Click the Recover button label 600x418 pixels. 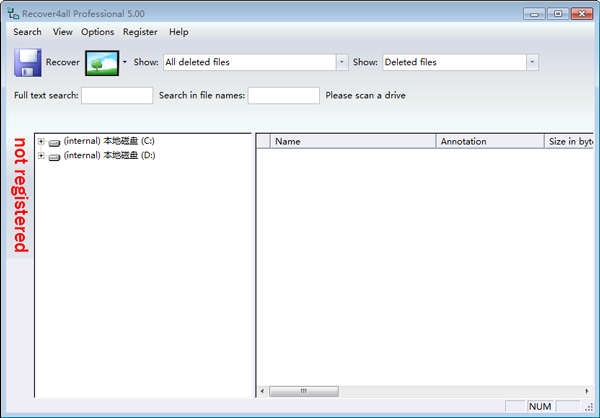(x=63, y=62)
